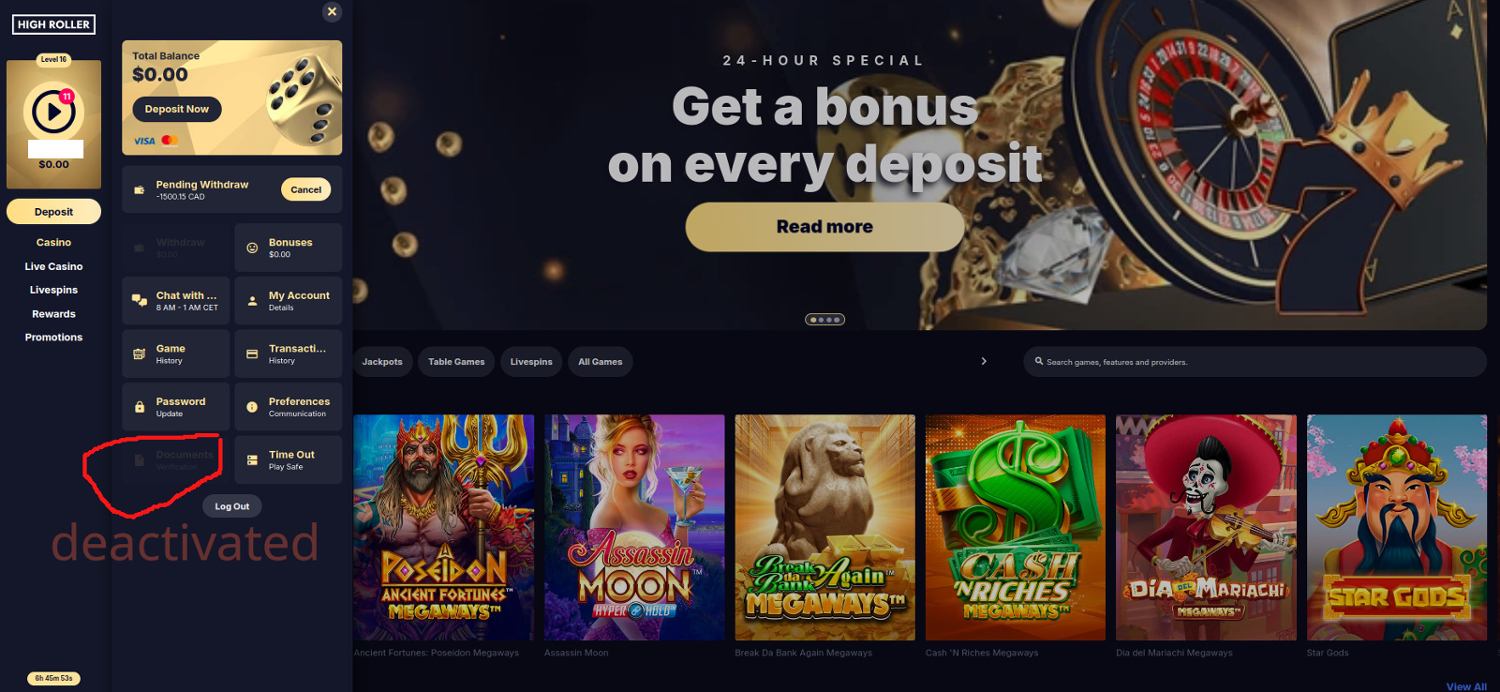Open the level 16 play-circle avatar
The image size is (1500, 692).
tap(53, 111)
